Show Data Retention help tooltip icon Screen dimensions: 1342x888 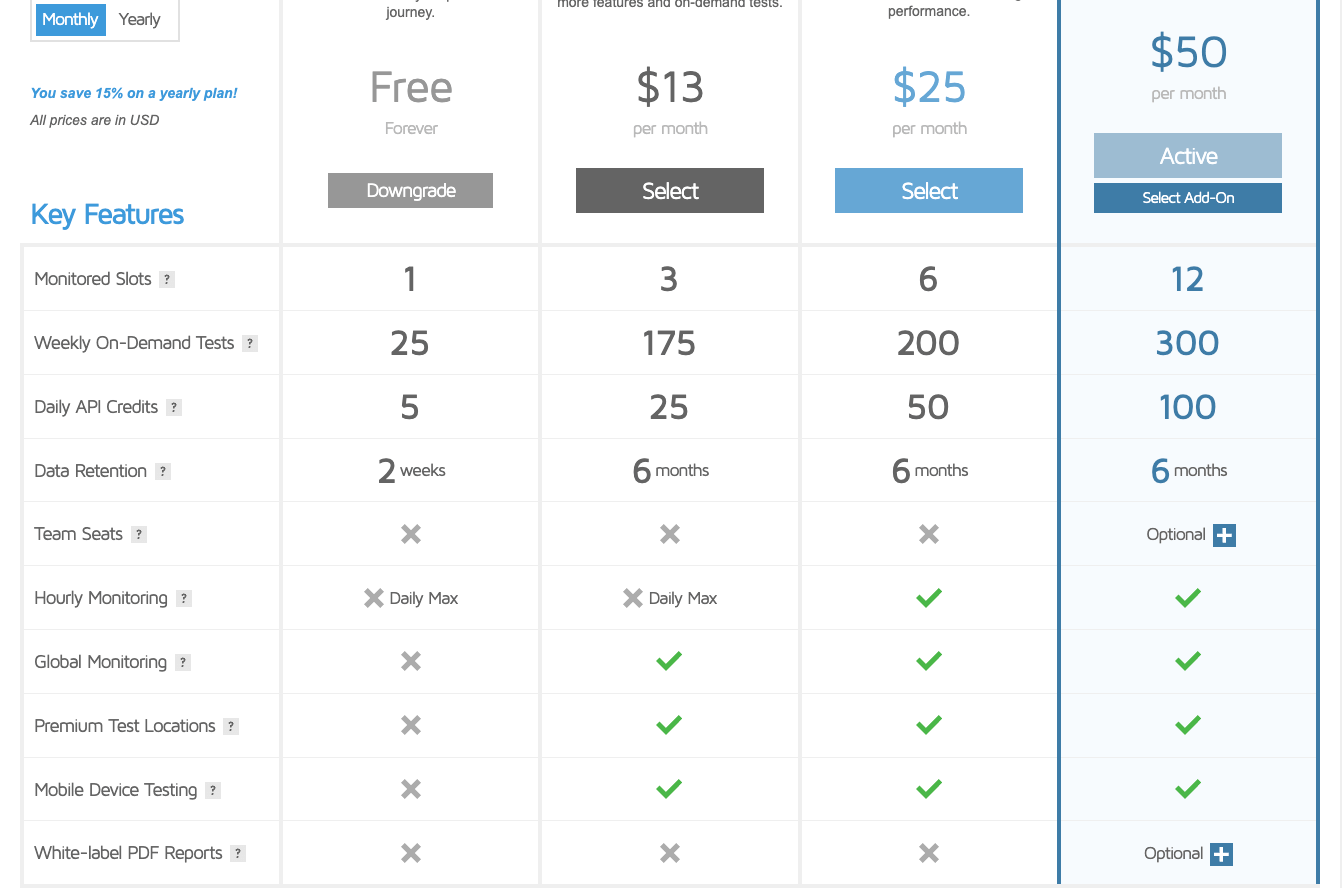tap(163, 471)
